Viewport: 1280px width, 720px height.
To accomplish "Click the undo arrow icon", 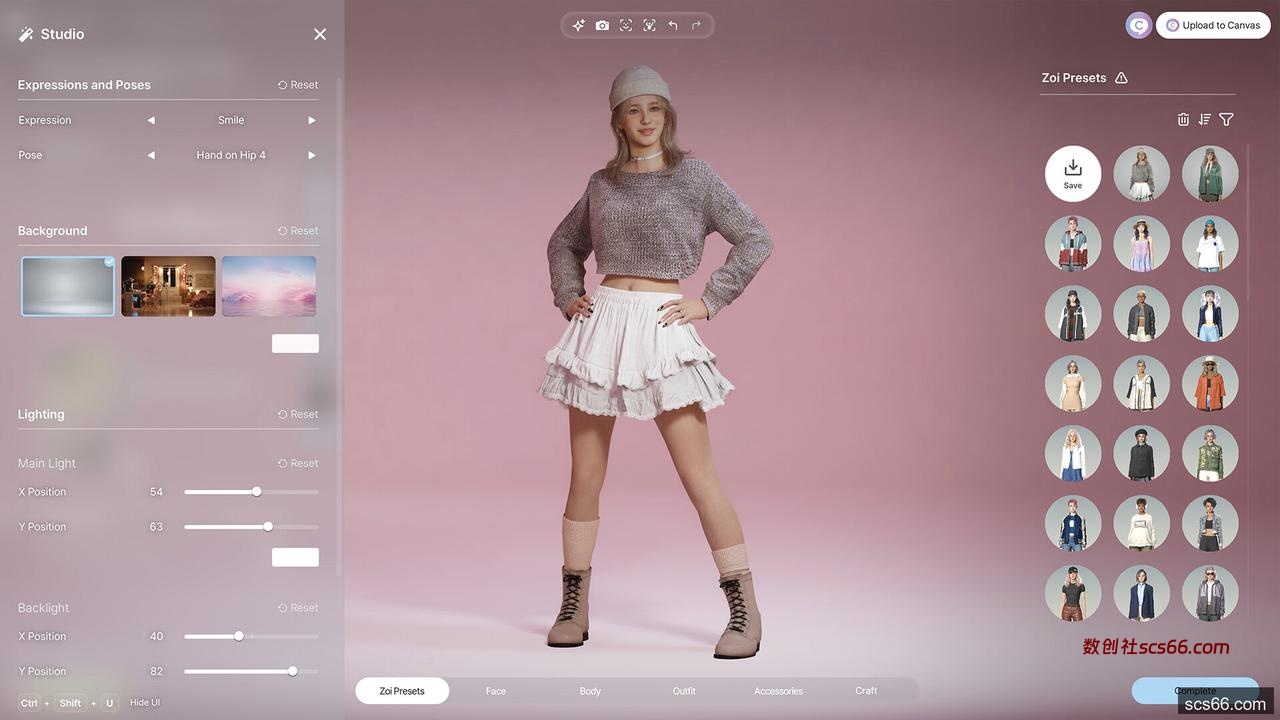I will tap(673, 25).
